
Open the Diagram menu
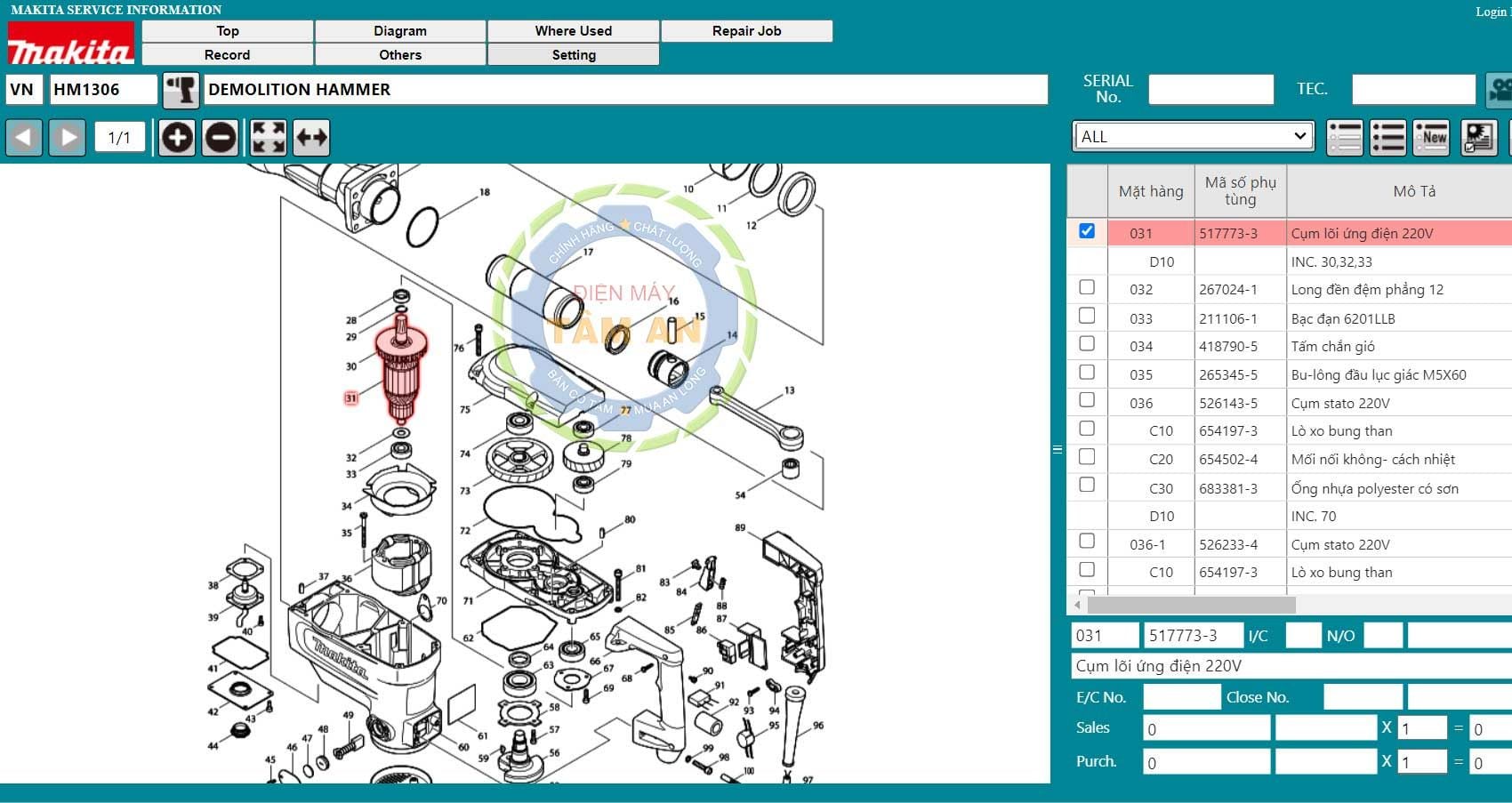[400, 31]
